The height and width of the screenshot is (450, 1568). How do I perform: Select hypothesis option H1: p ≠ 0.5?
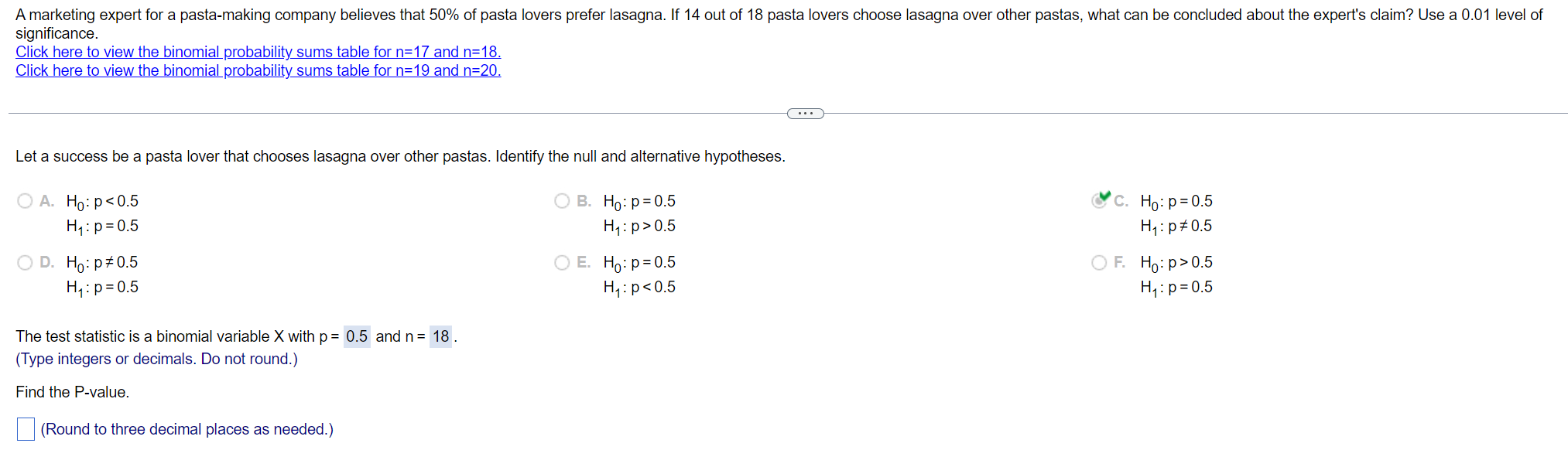tap(1175, 226)
